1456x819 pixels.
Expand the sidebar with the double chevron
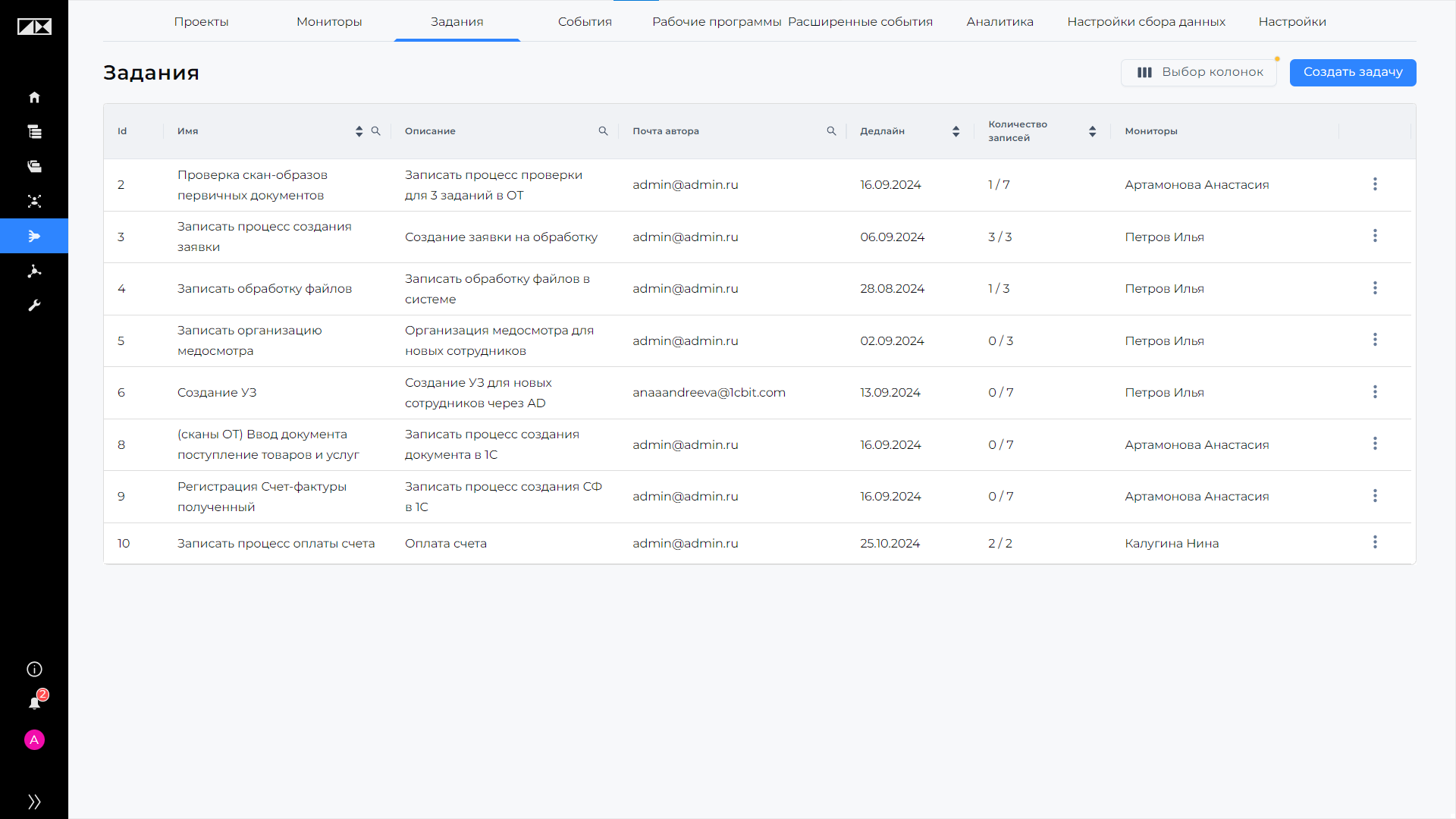click(x=34, y=802)
